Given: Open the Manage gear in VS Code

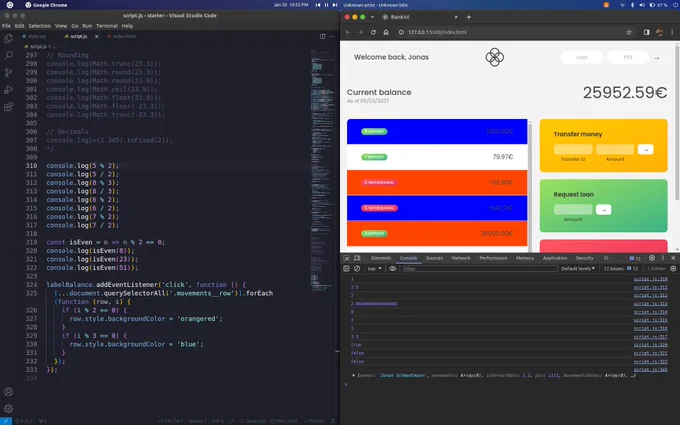Looking at the screenshot, I should [8, 409].
